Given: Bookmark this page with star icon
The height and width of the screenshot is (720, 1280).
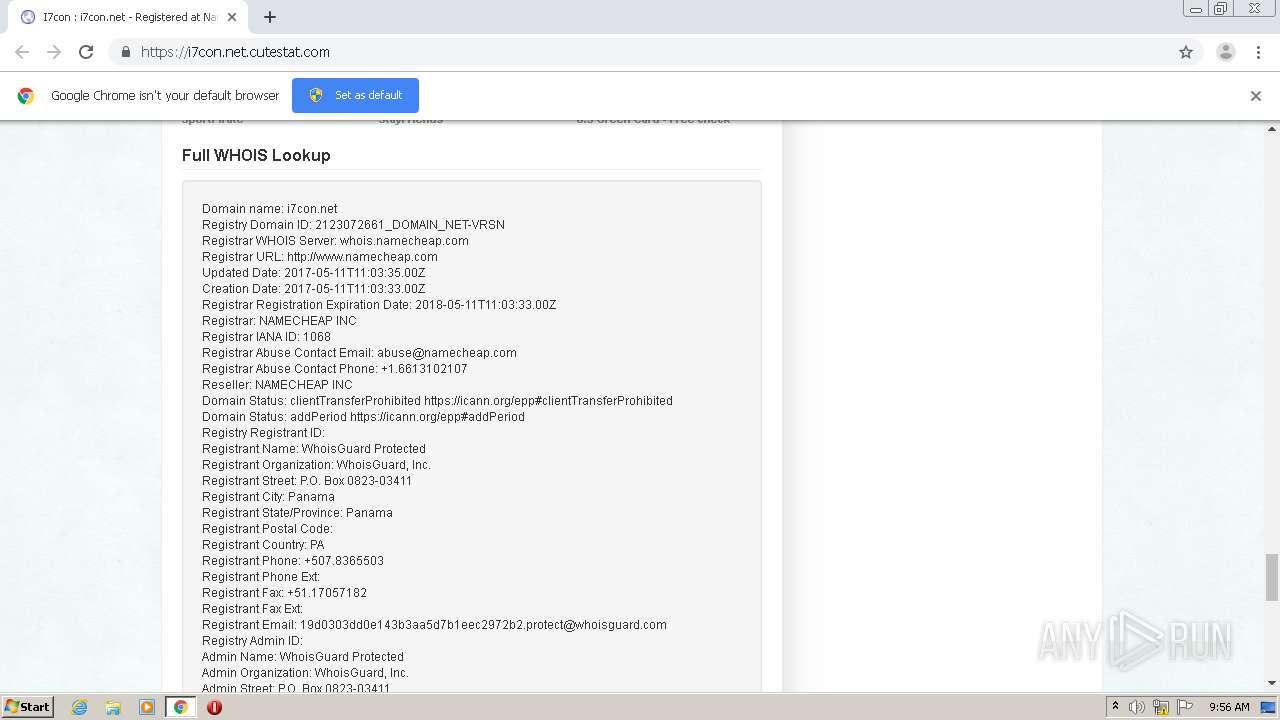Looking at the screenshot, I should pos(1186,52).
